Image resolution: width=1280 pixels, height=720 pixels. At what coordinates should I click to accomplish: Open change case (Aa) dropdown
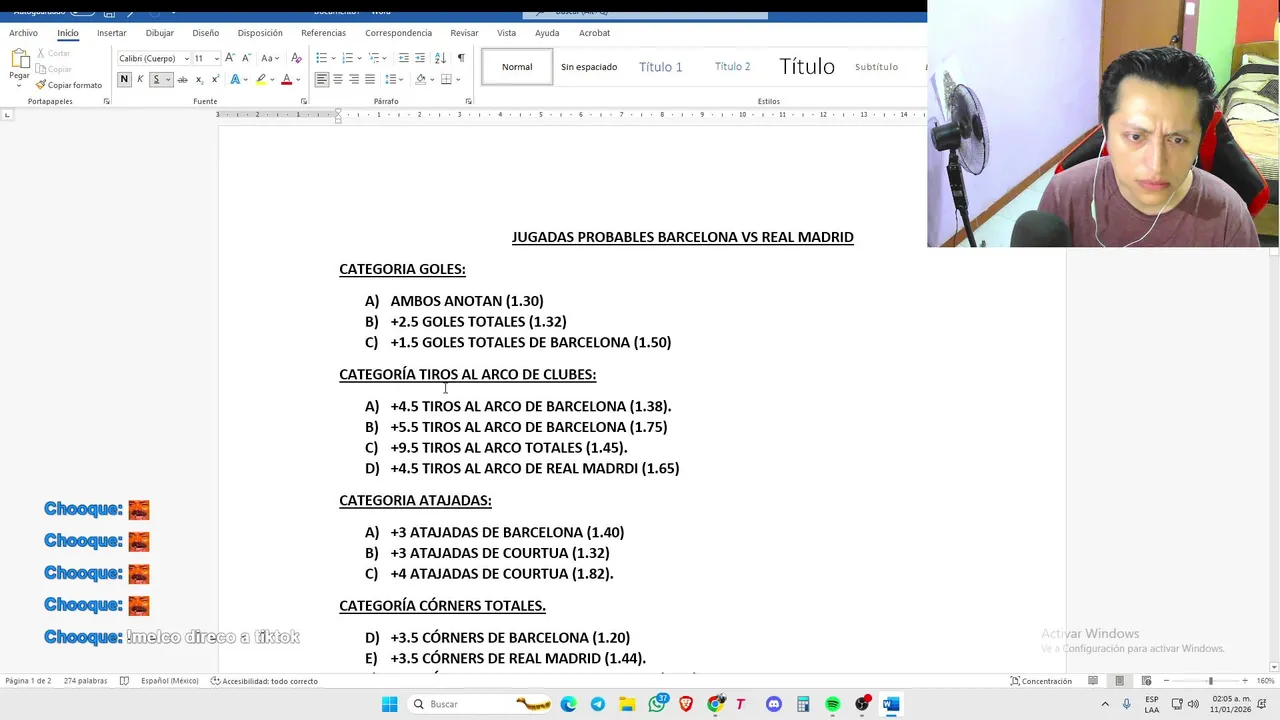[269, 58]
